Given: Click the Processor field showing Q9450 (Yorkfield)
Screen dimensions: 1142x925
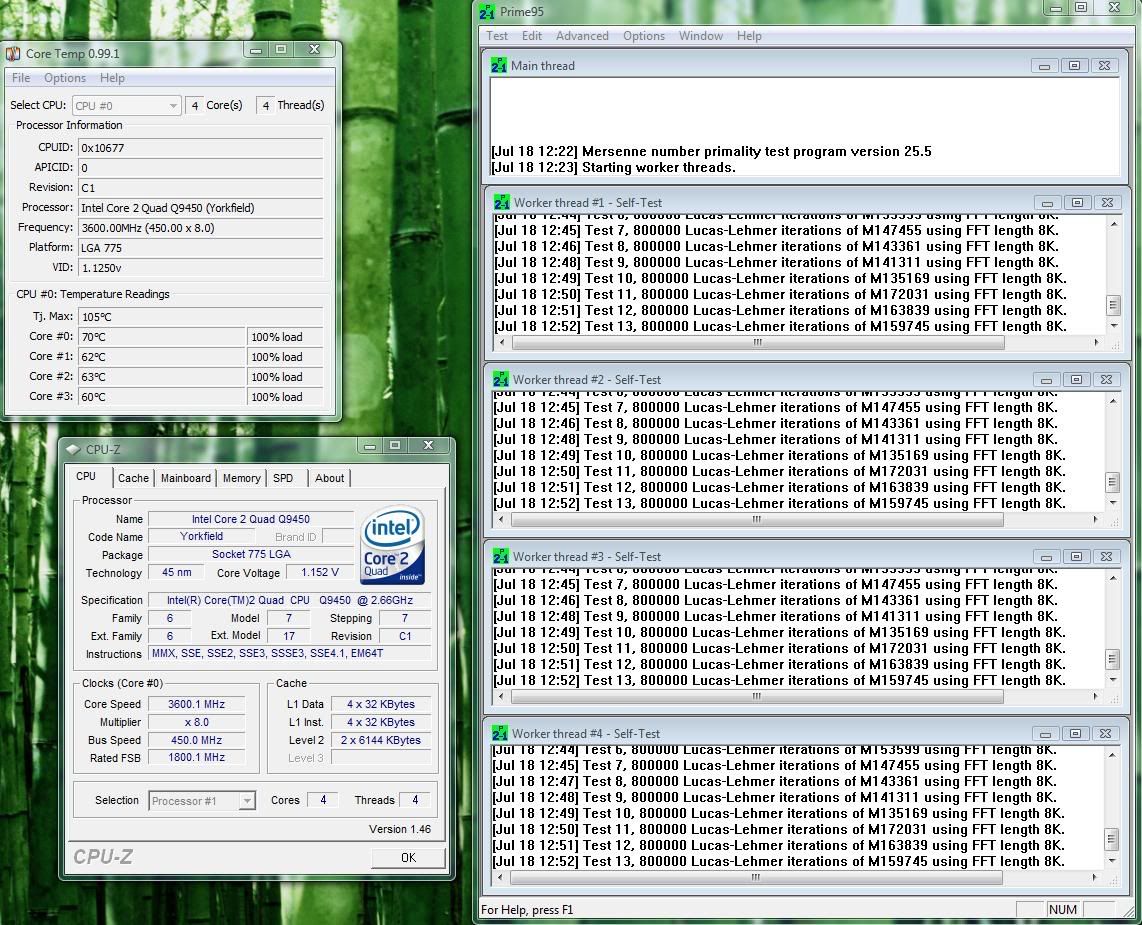Looking at the screenshot, I should [x=200, y=208].
